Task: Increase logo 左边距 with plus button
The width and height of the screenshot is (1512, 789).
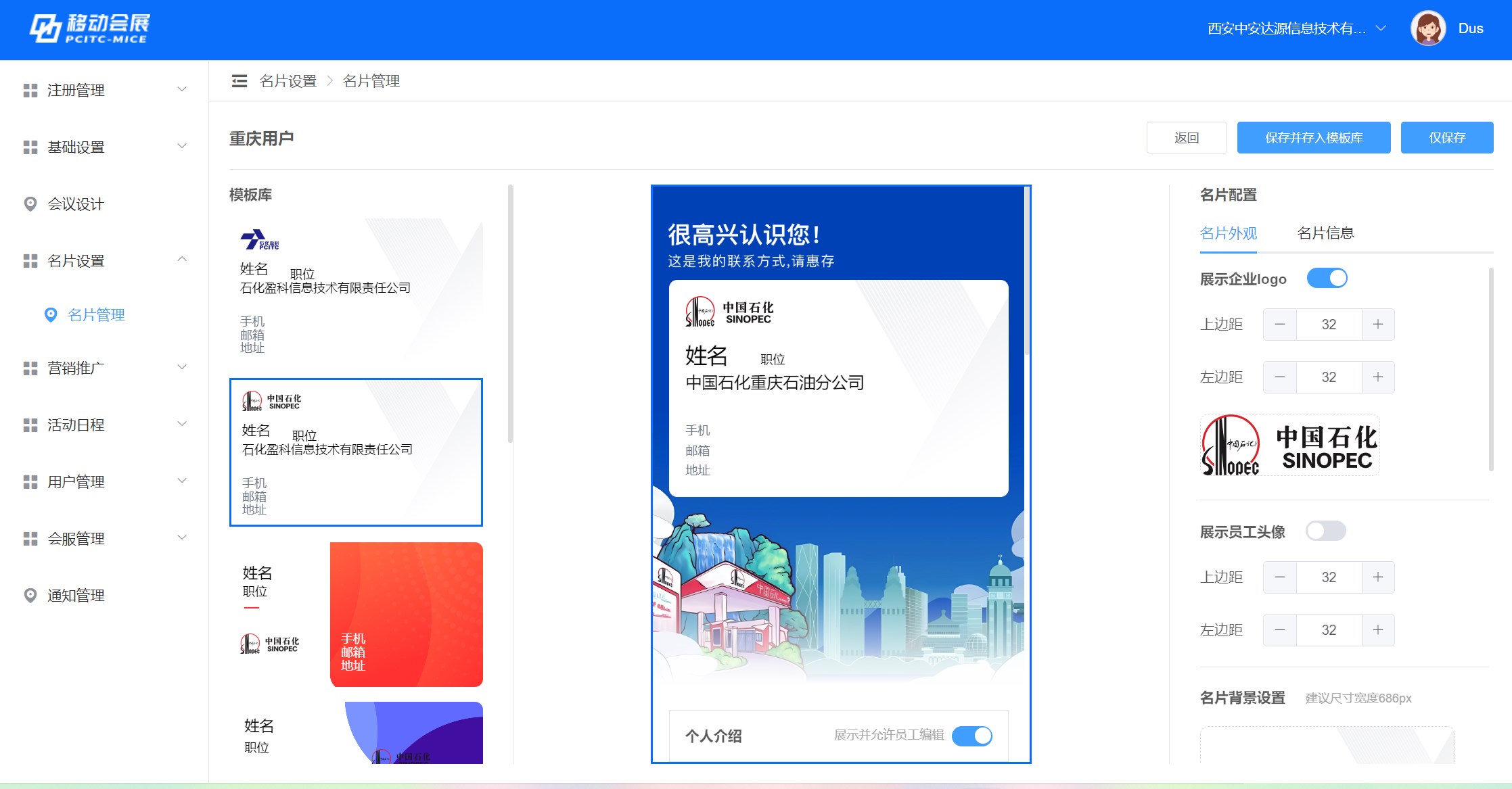Action: 1378,377
